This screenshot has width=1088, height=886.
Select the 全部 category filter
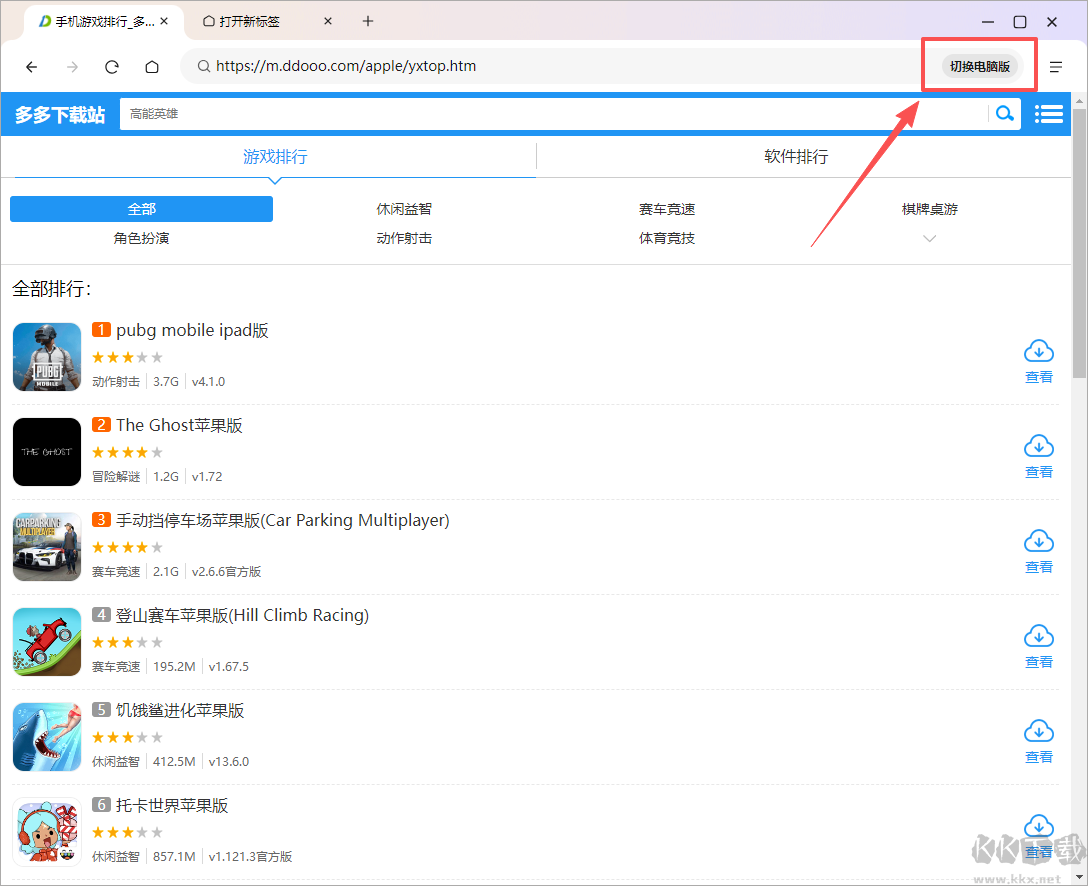click(142, 209)
